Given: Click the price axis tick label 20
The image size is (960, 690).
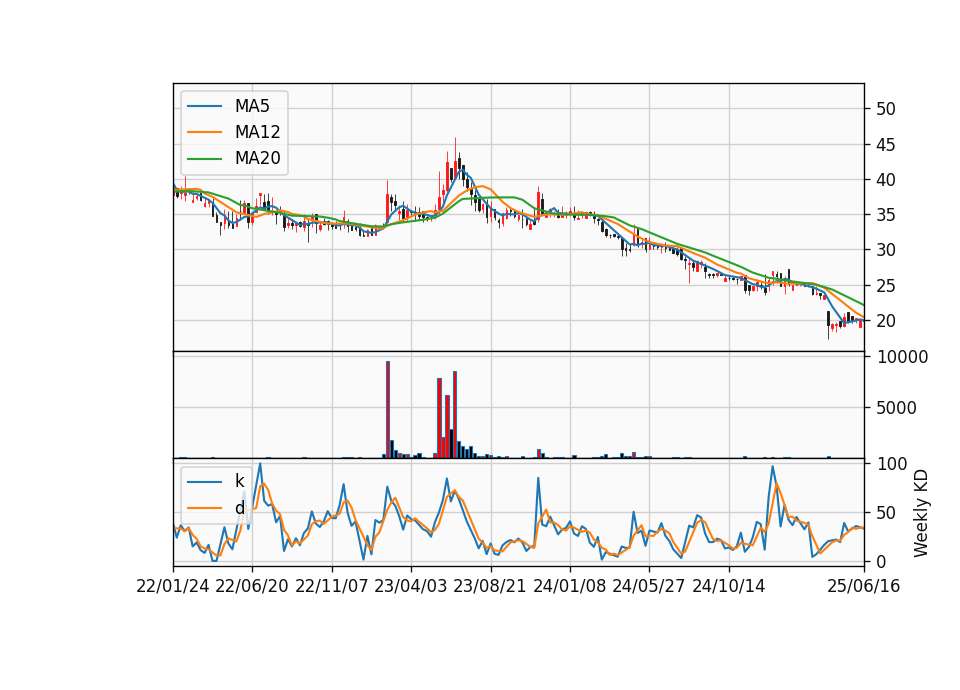Looking at the screenshot, I should 886,321.
